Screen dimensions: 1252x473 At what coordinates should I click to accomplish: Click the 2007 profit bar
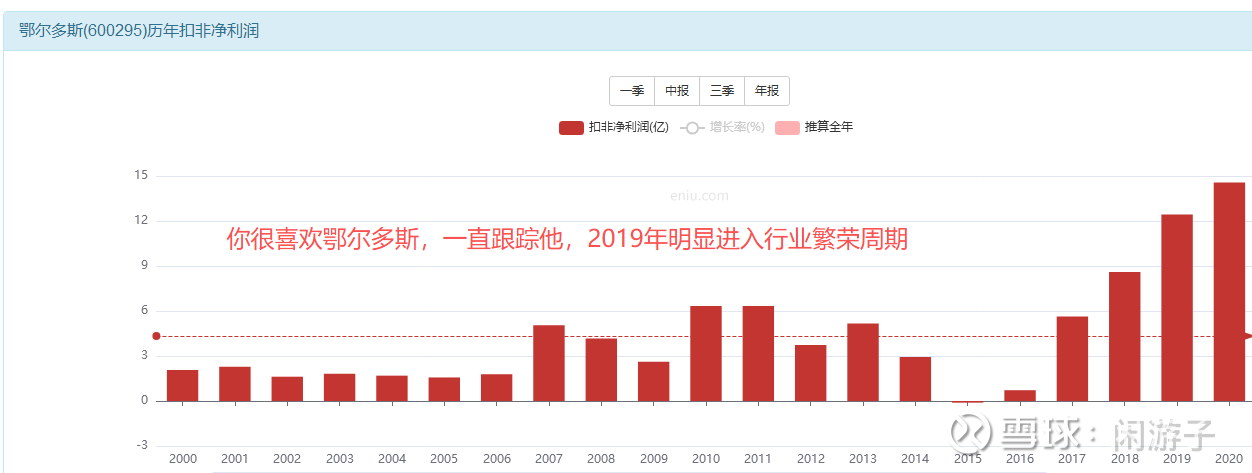coord(549,364)
